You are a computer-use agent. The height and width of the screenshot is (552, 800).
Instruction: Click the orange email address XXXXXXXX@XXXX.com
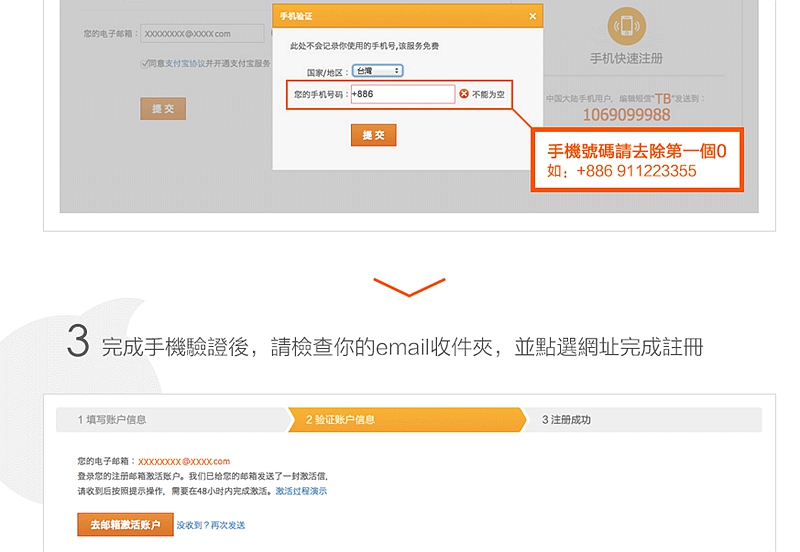click(184, 462)
